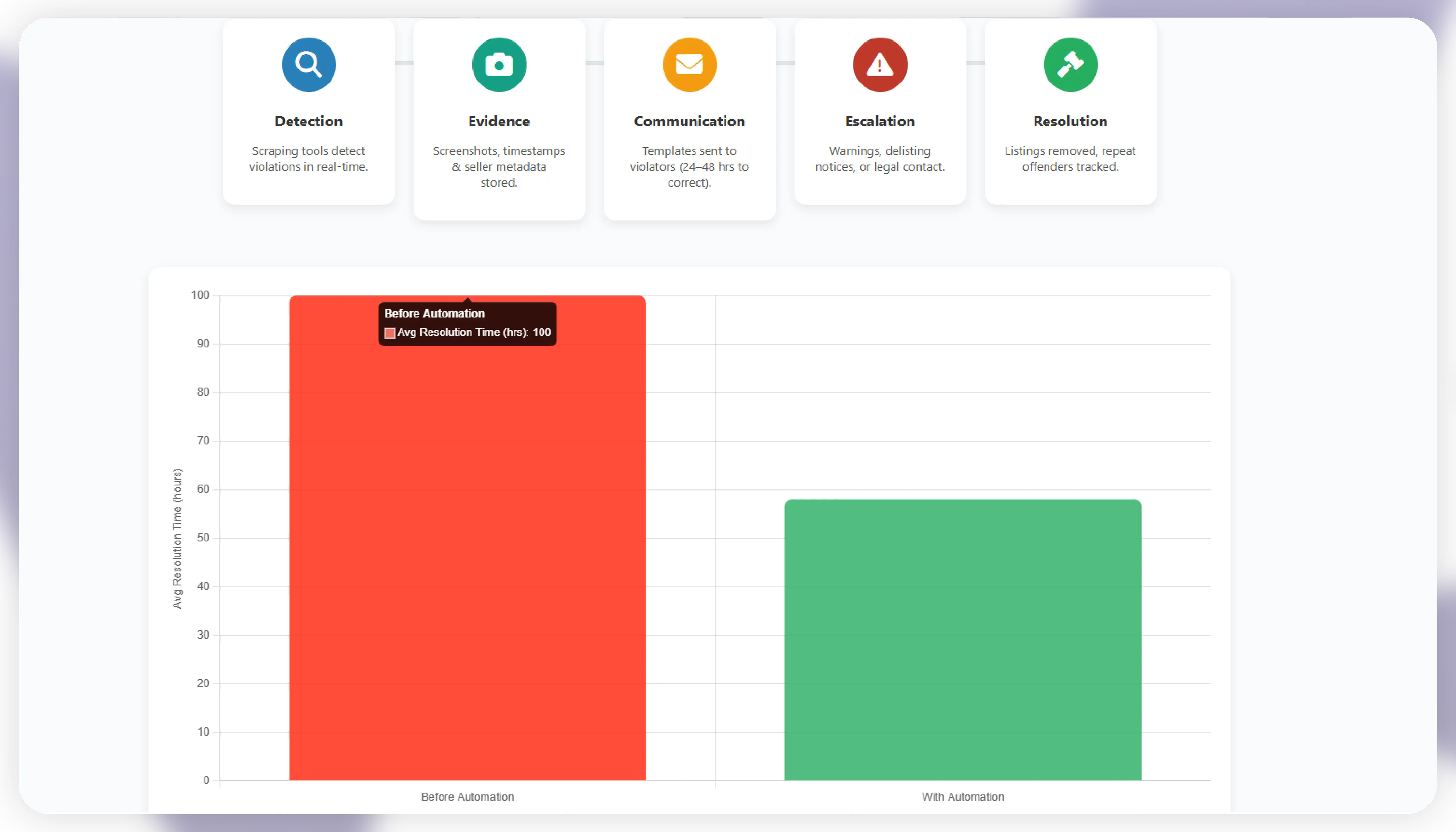This screenshot has width=1456, height=832.
Task: Click the Communication envelope icon
Action: 690,65
